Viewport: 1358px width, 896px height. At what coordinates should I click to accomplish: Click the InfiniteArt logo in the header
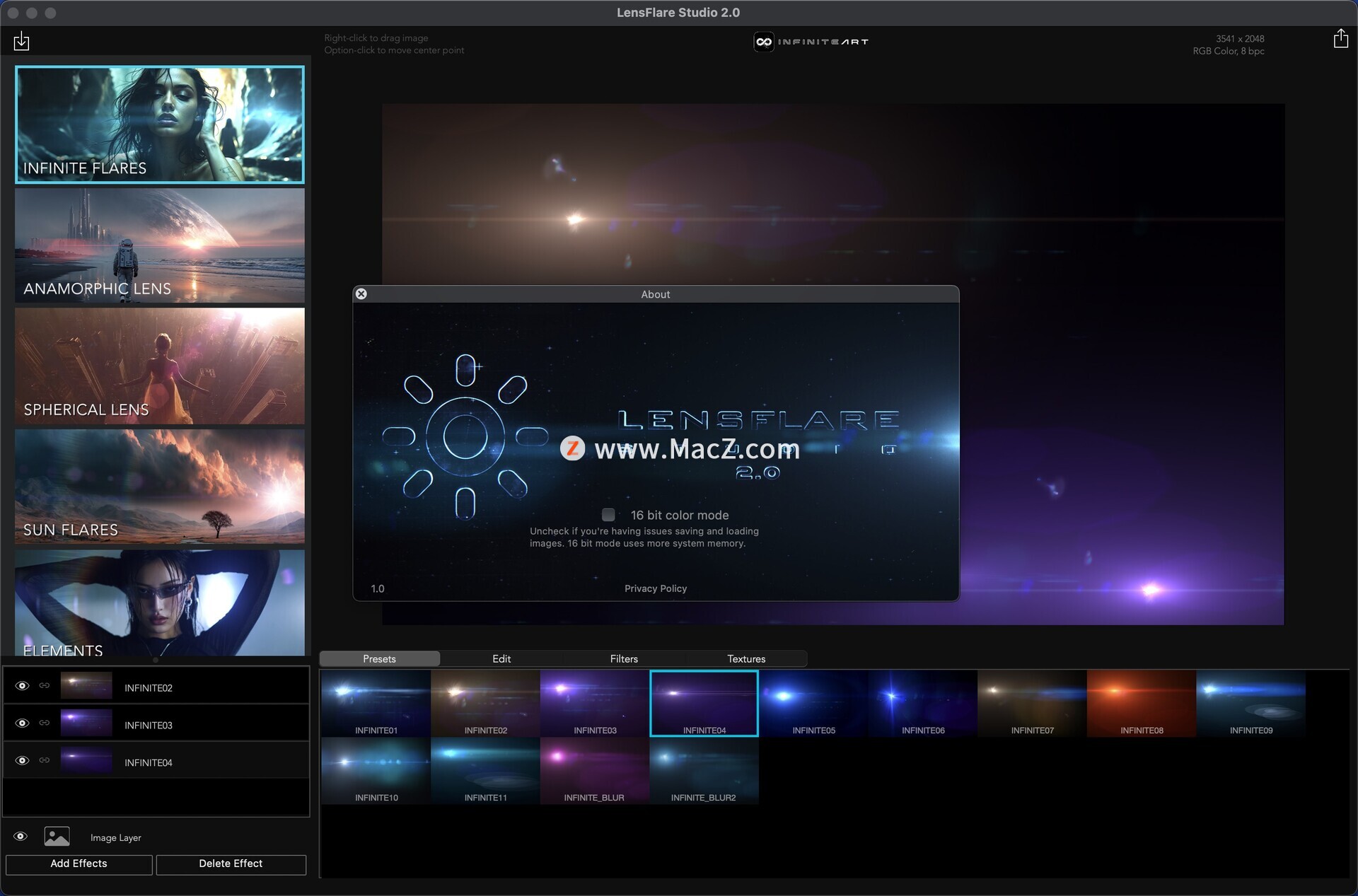[x=811, y=42]
